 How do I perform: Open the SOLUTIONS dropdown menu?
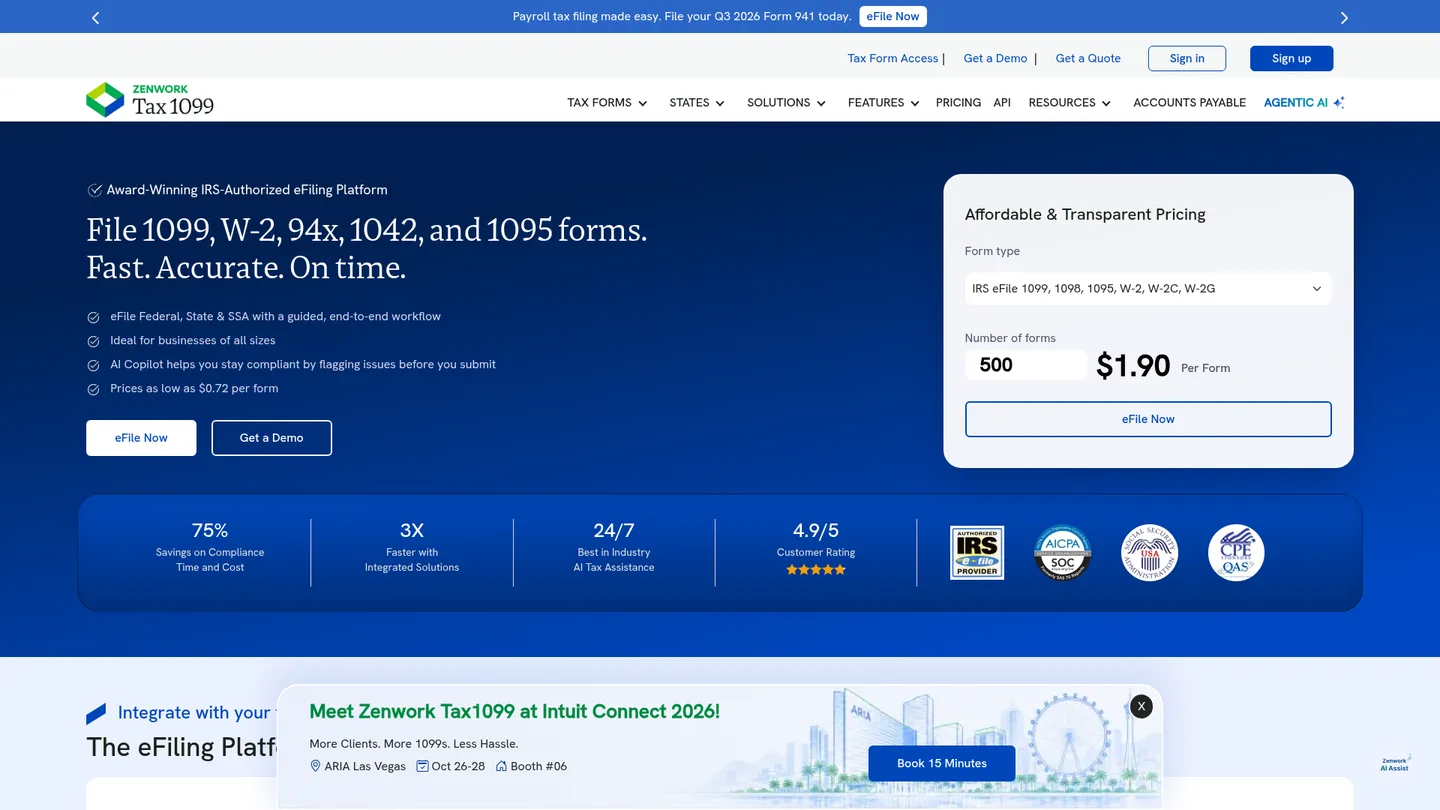point(786,103)
